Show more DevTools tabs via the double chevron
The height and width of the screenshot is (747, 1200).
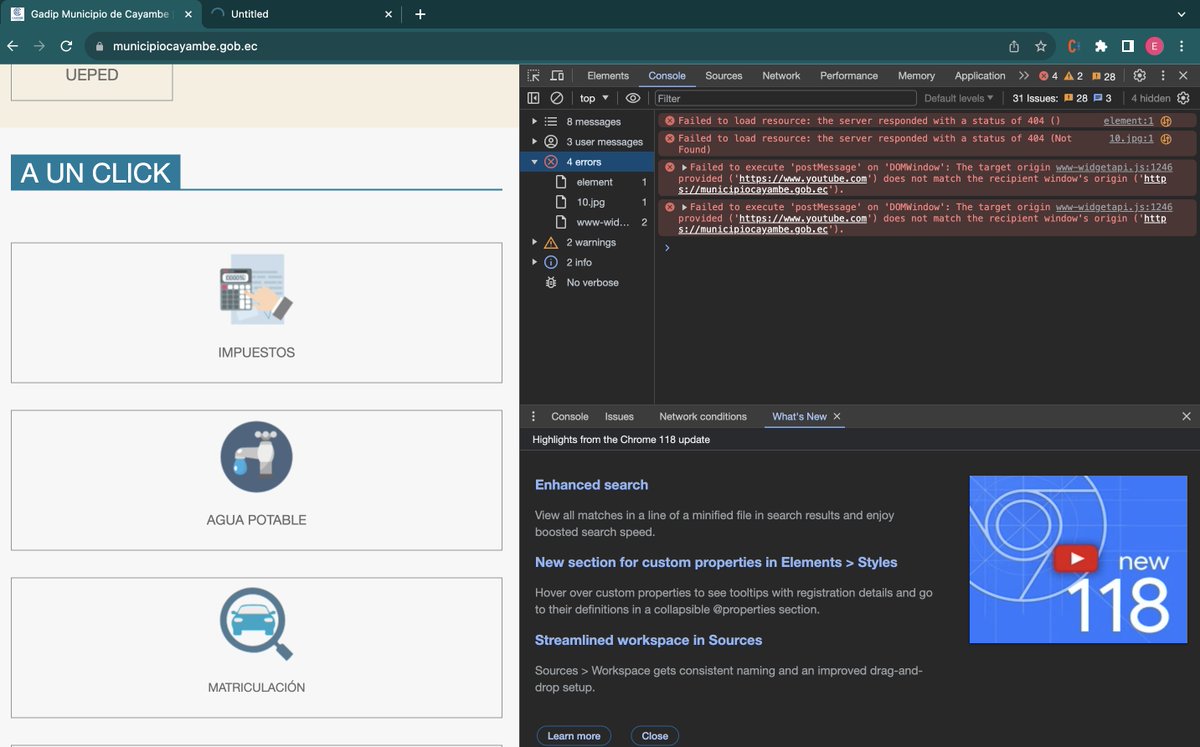point(1024,75)
